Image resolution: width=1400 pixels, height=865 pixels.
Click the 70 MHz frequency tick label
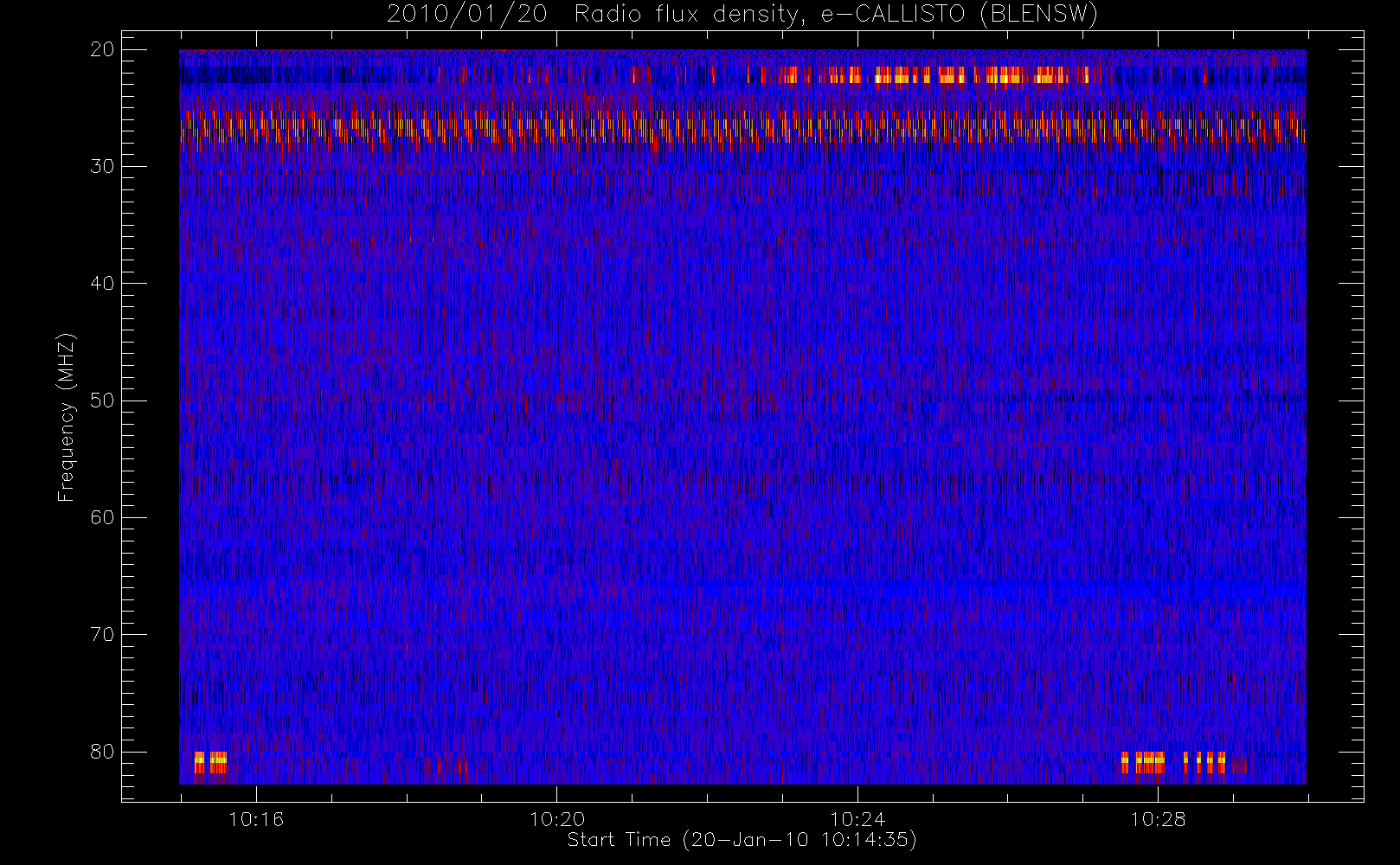[x=102, y=635]
